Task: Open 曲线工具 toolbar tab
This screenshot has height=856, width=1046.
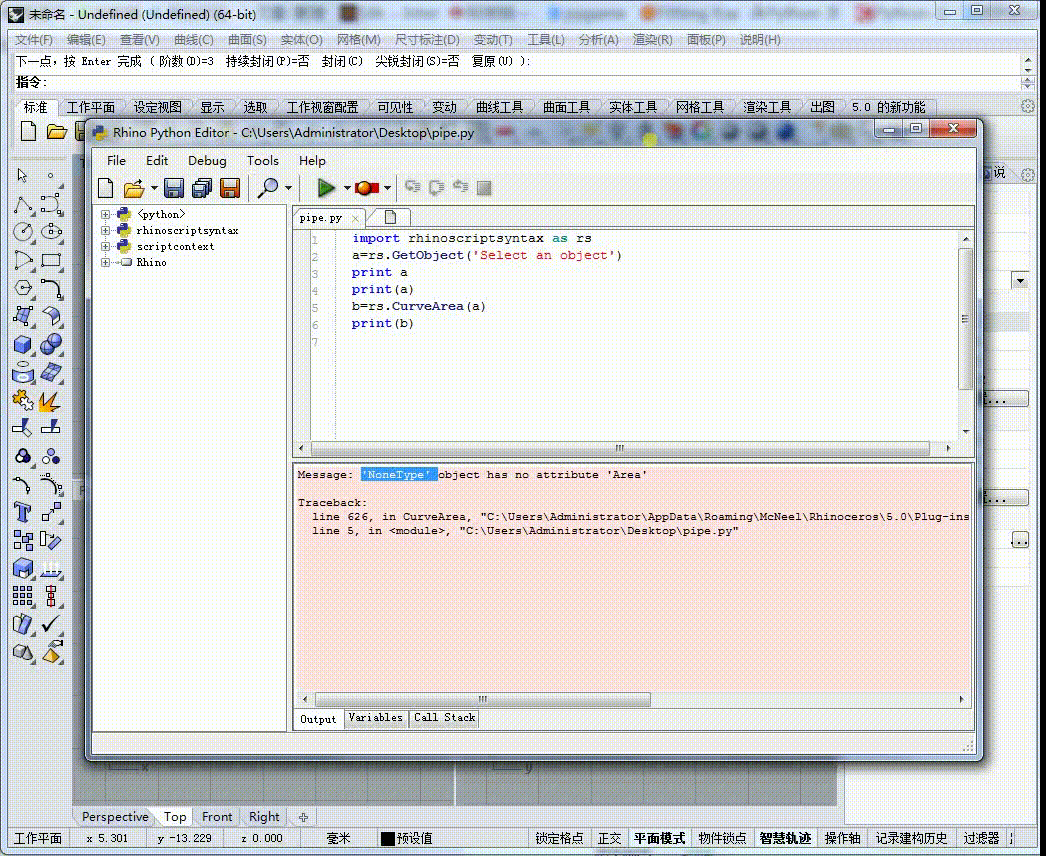Action: pyautogui.click(x=499, y=107)
